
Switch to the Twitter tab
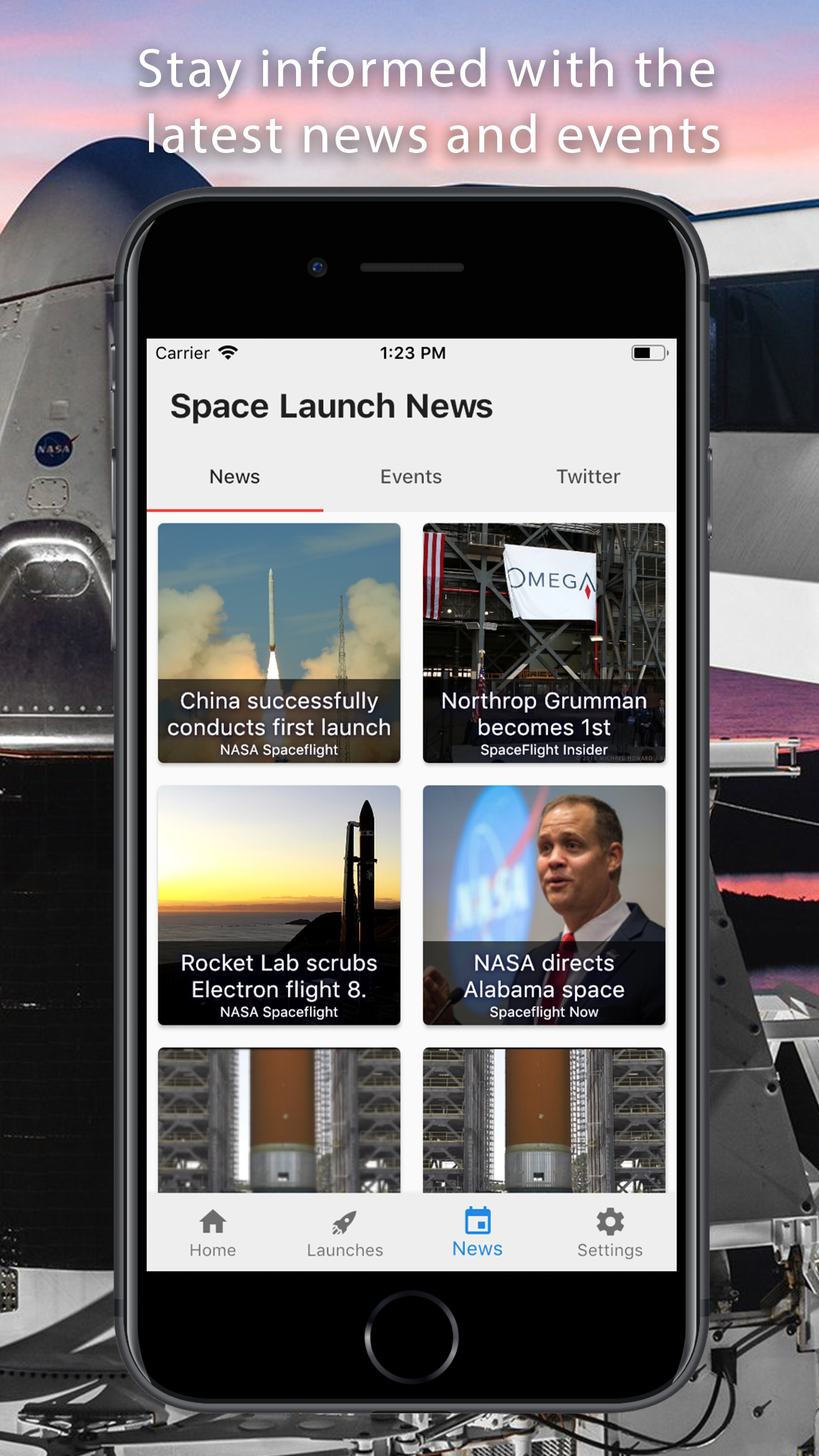pos(588,477)
